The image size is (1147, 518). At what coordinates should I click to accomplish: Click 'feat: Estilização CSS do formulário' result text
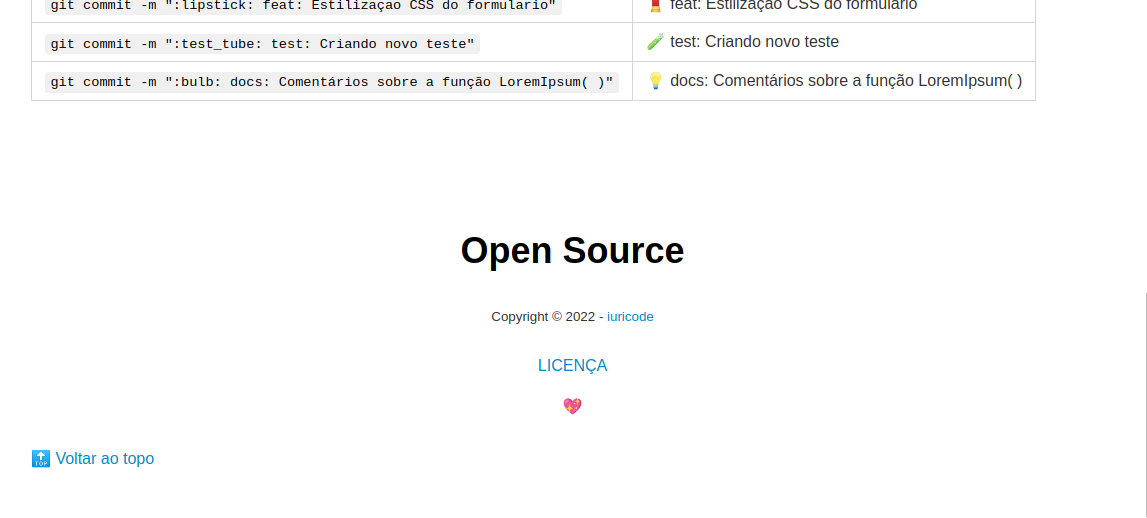pos(794,6)
